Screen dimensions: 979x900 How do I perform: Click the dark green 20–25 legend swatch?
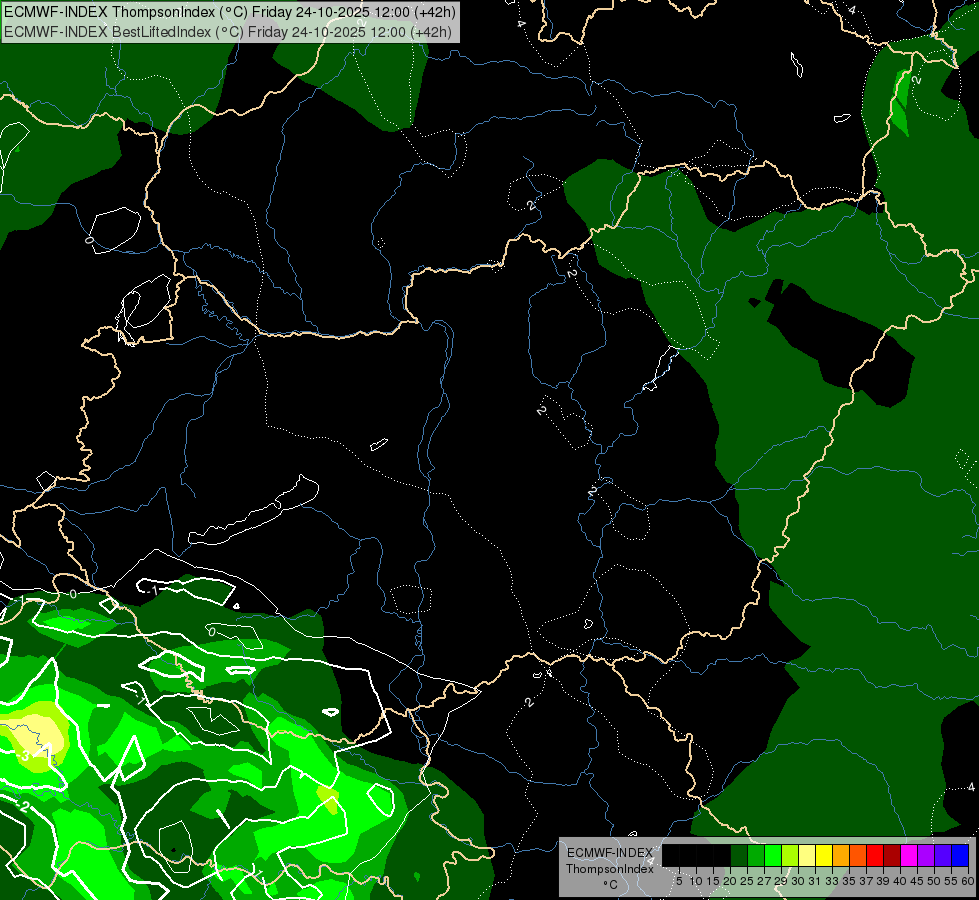tap(738, 855)
